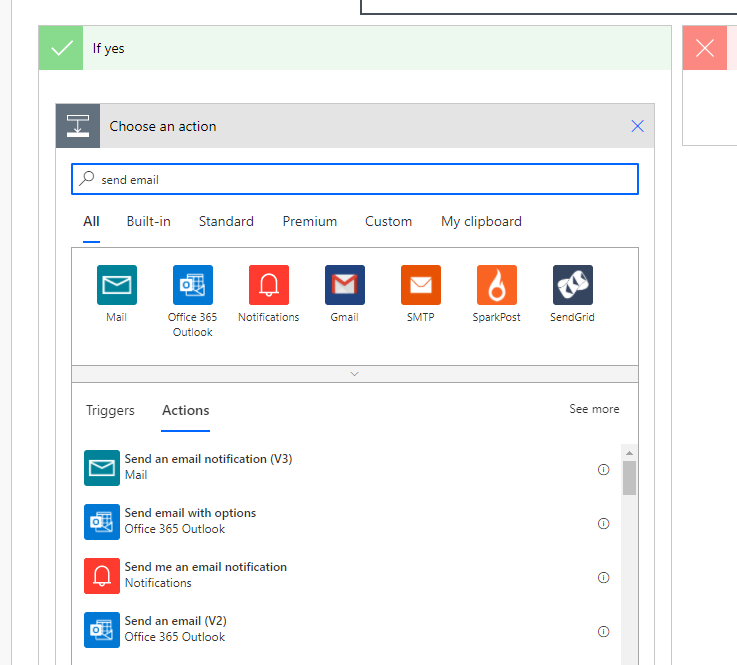Screen dimensions: 737x665
Task: Show info for Send an email notification (V3)
Action: point(604,469)
